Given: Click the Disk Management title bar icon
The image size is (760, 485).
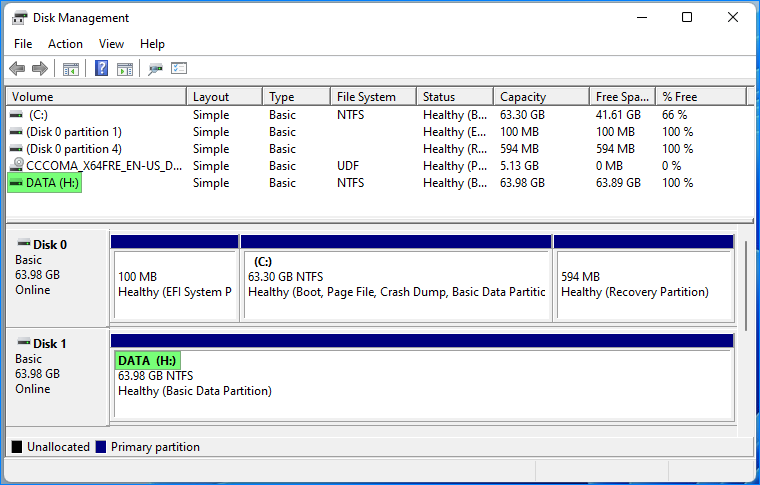Looking at the screenshot, I should pyautogui.click(x=19, y=18).
